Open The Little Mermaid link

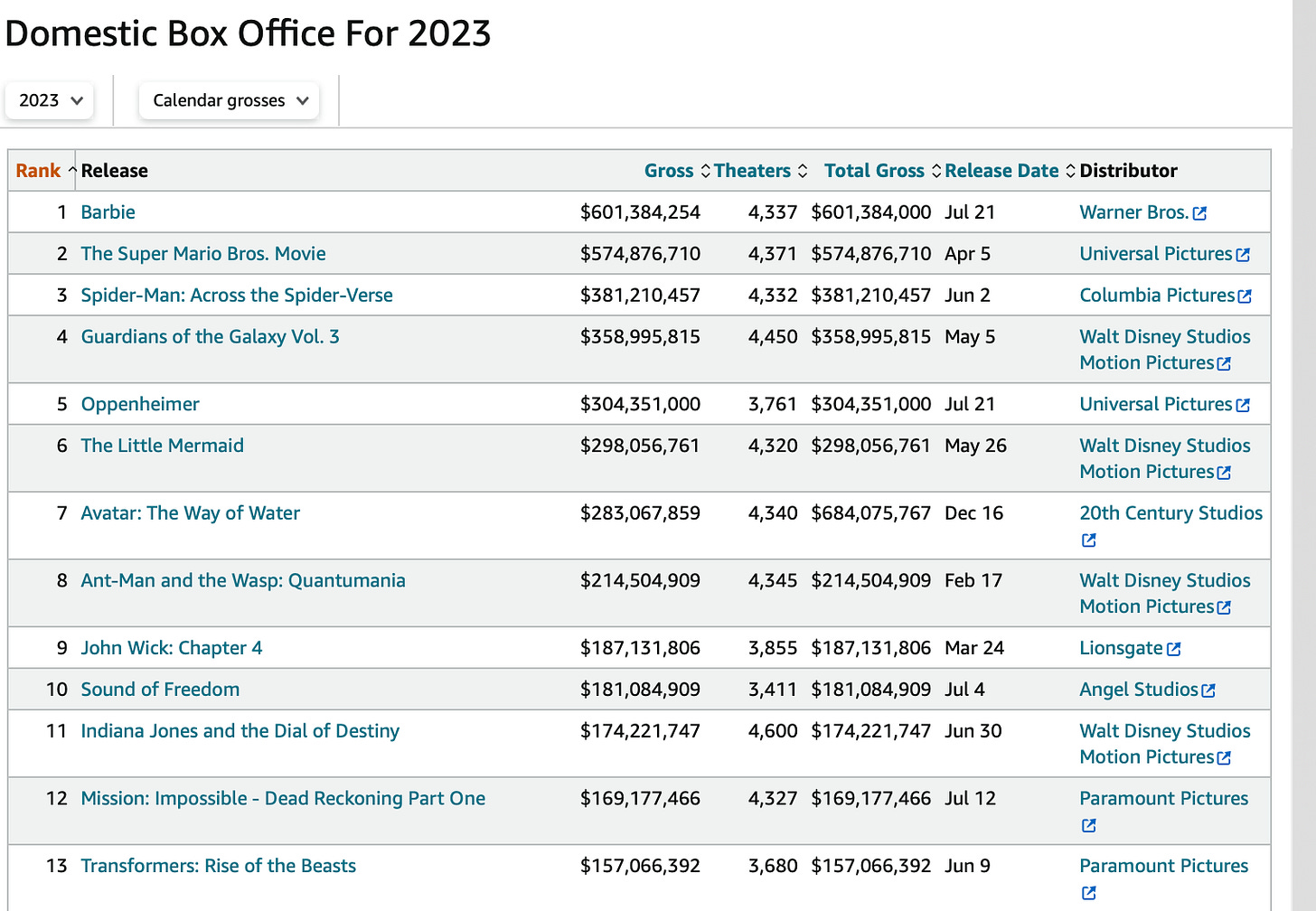(x=162, y=446)
